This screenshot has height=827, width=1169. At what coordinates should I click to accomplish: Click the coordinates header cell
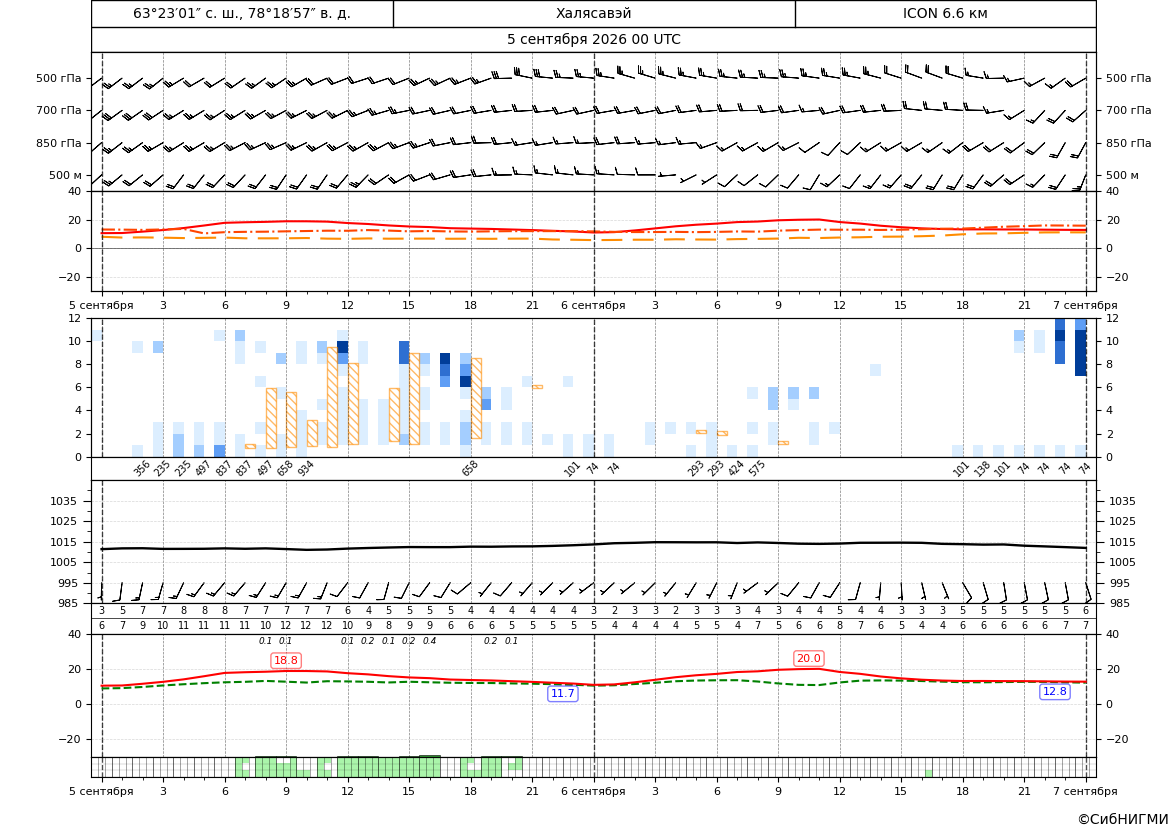pos(242,13)
